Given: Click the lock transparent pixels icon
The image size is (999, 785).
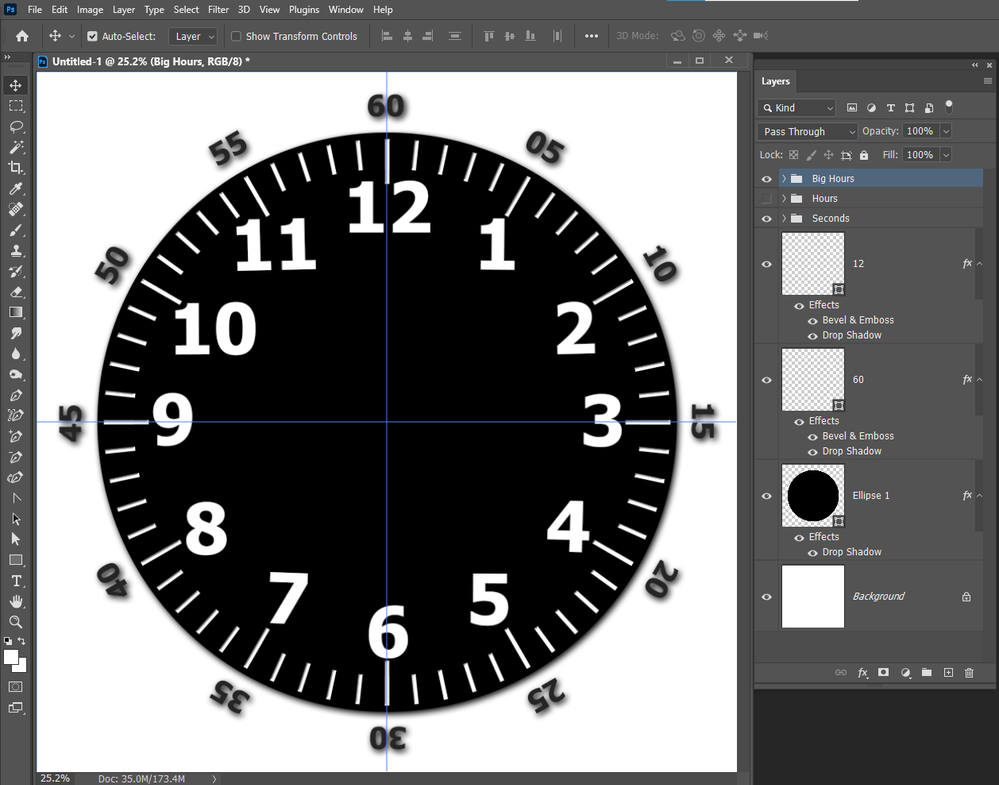Looking at the screenshot, I should (793, 154).
